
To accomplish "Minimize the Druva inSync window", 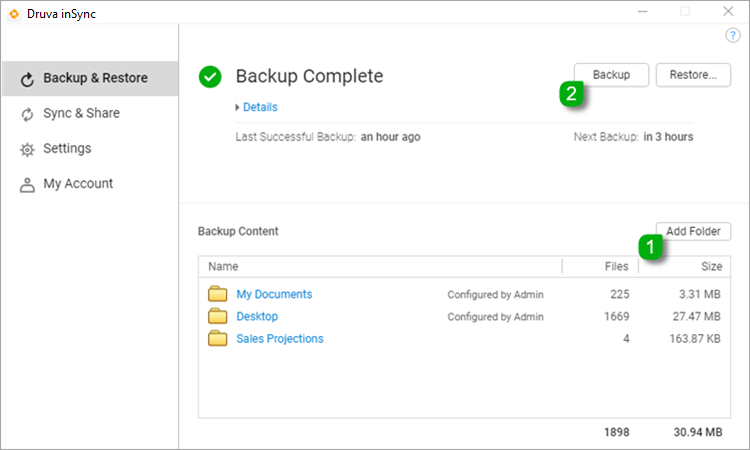I will (642, 11).
